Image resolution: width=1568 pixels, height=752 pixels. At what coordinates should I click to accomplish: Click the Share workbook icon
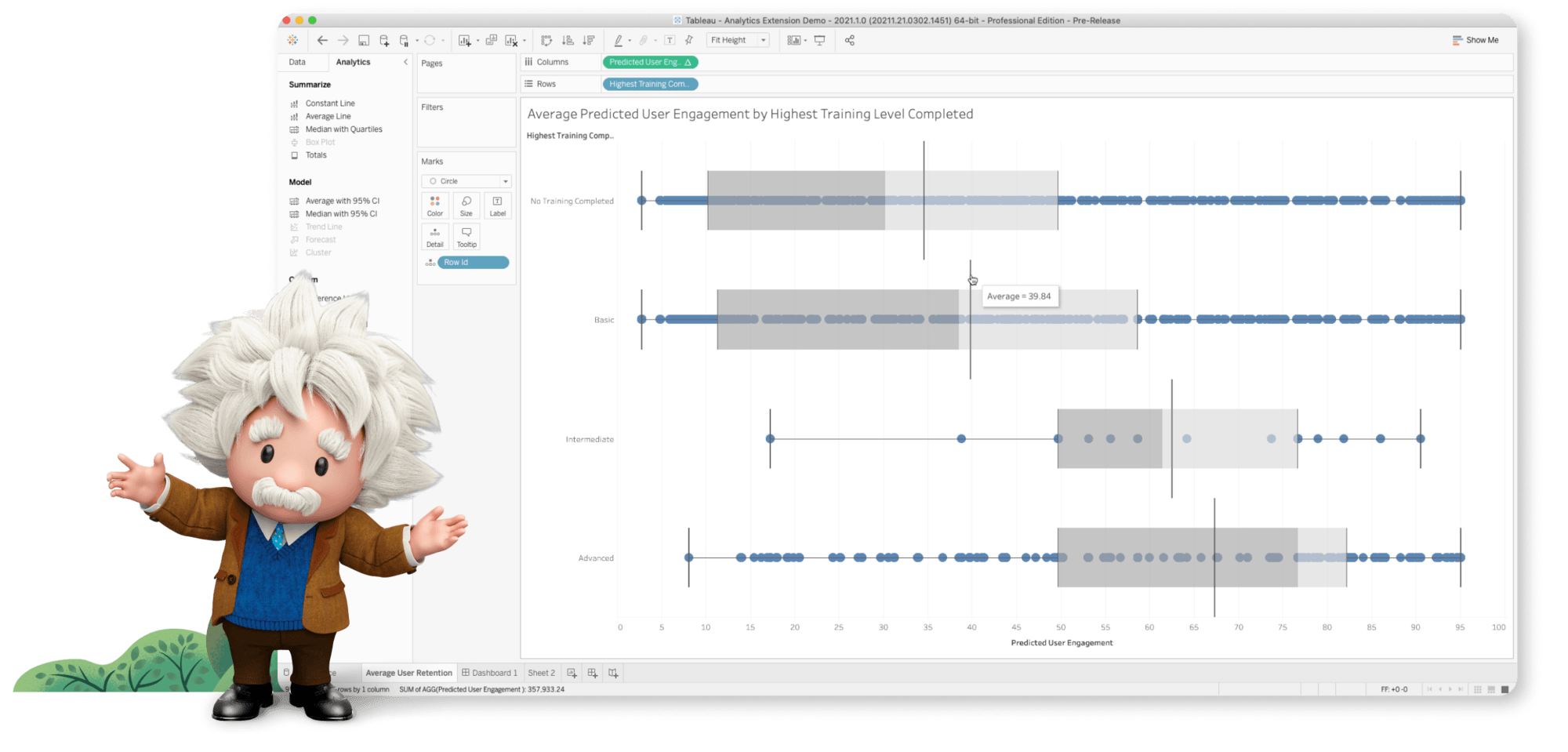(x=850, y=40)
